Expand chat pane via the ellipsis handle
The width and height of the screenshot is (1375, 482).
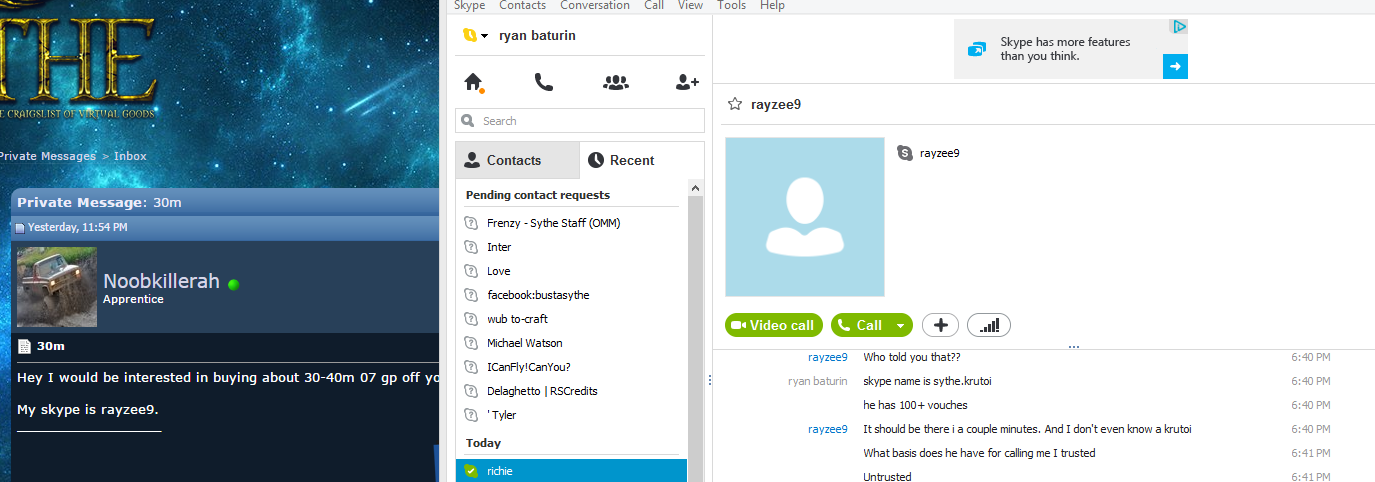coord(1074,347)
